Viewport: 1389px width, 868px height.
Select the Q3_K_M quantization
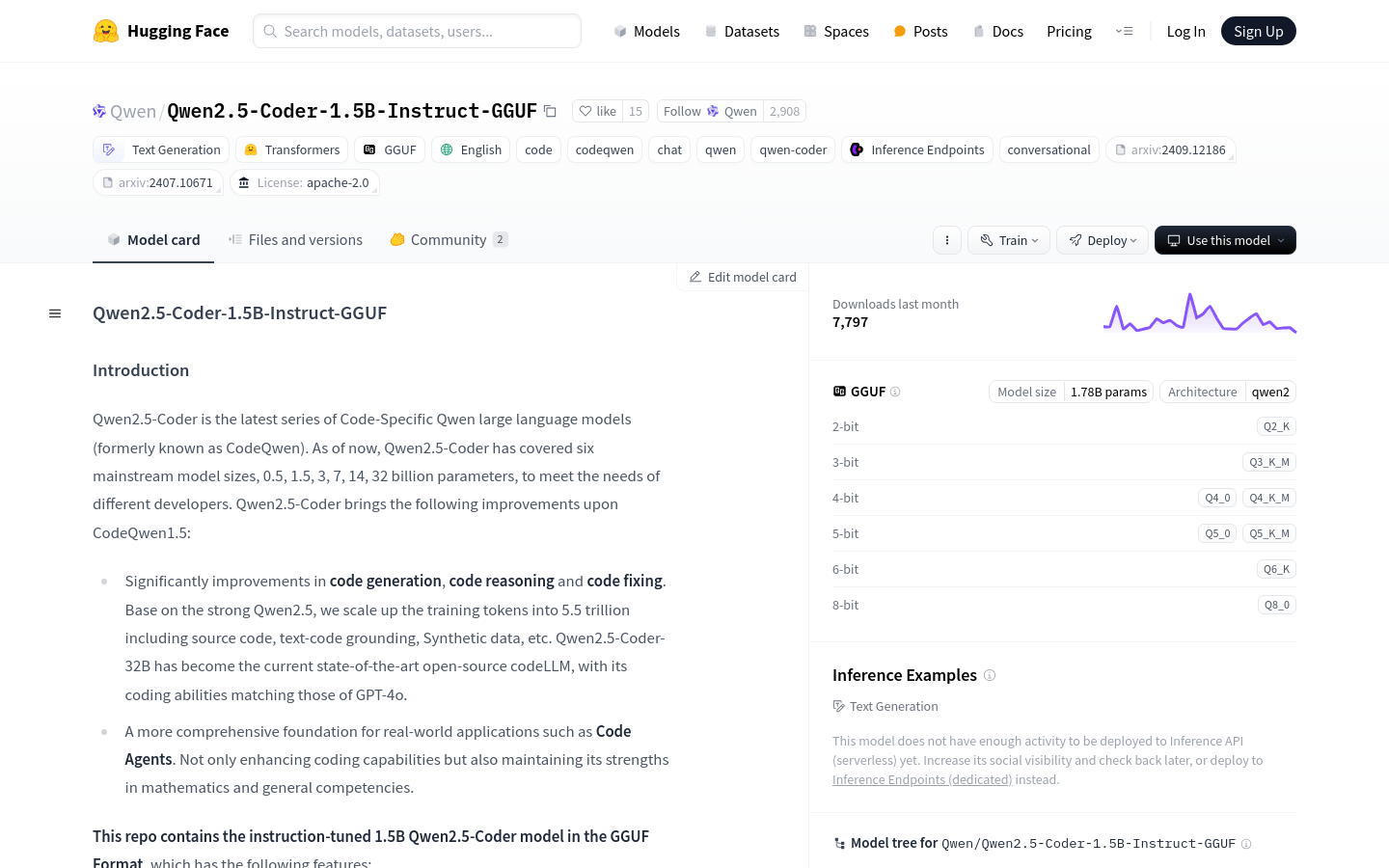coord(1268,462)
